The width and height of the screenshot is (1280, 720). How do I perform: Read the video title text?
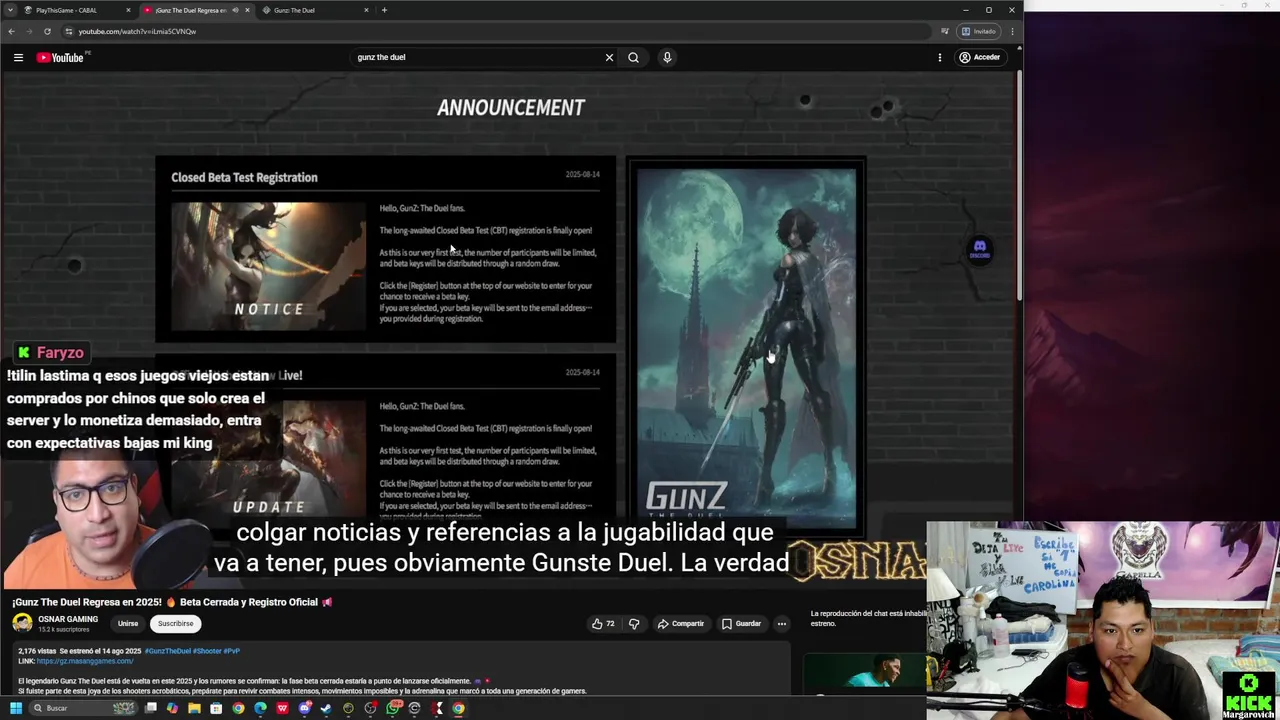(172, 602)
